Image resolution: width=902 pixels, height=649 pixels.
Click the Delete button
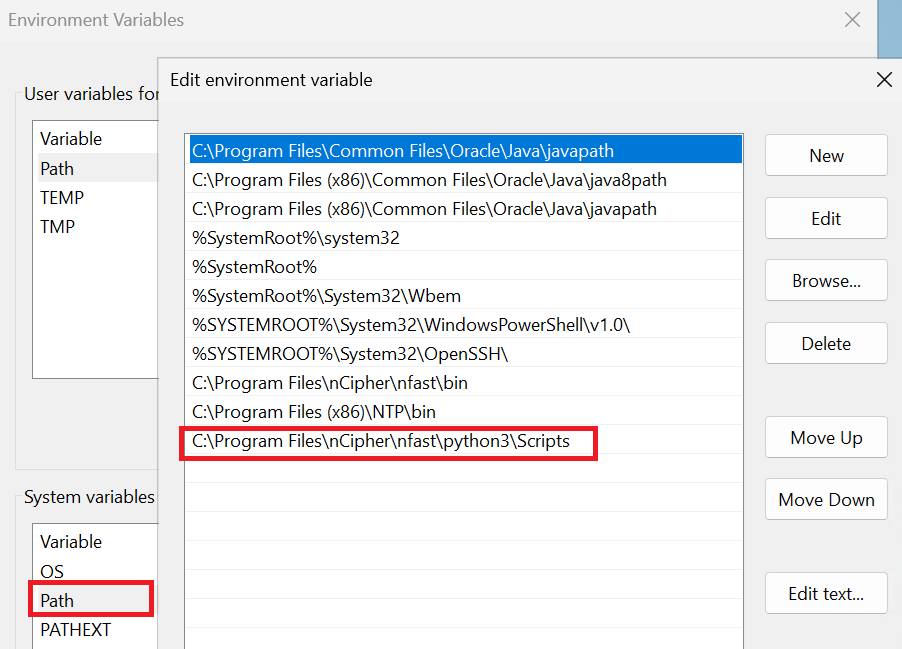coord(825,343)
